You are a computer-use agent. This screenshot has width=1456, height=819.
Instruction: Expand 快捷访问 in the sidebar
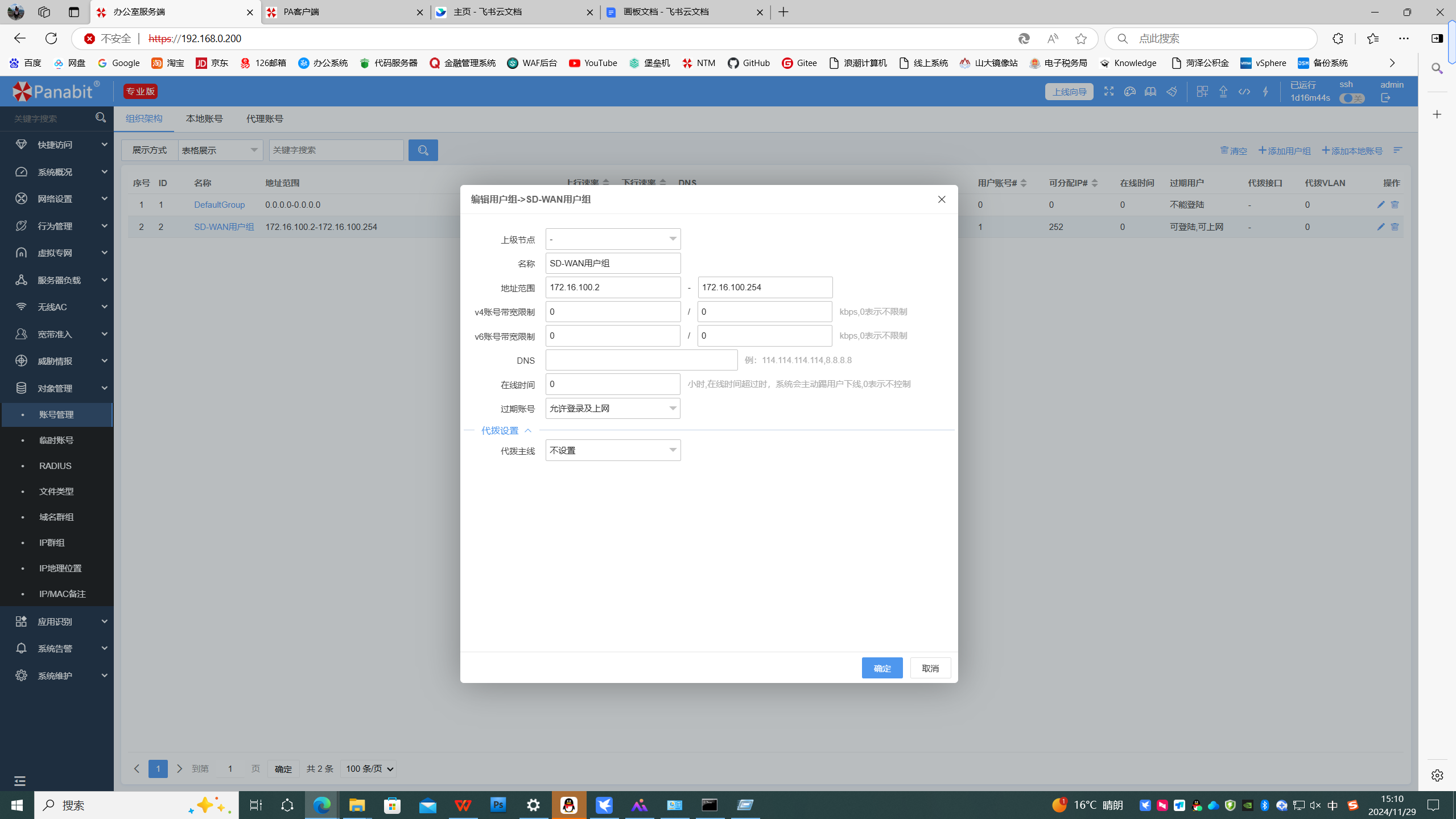(57, 145)
